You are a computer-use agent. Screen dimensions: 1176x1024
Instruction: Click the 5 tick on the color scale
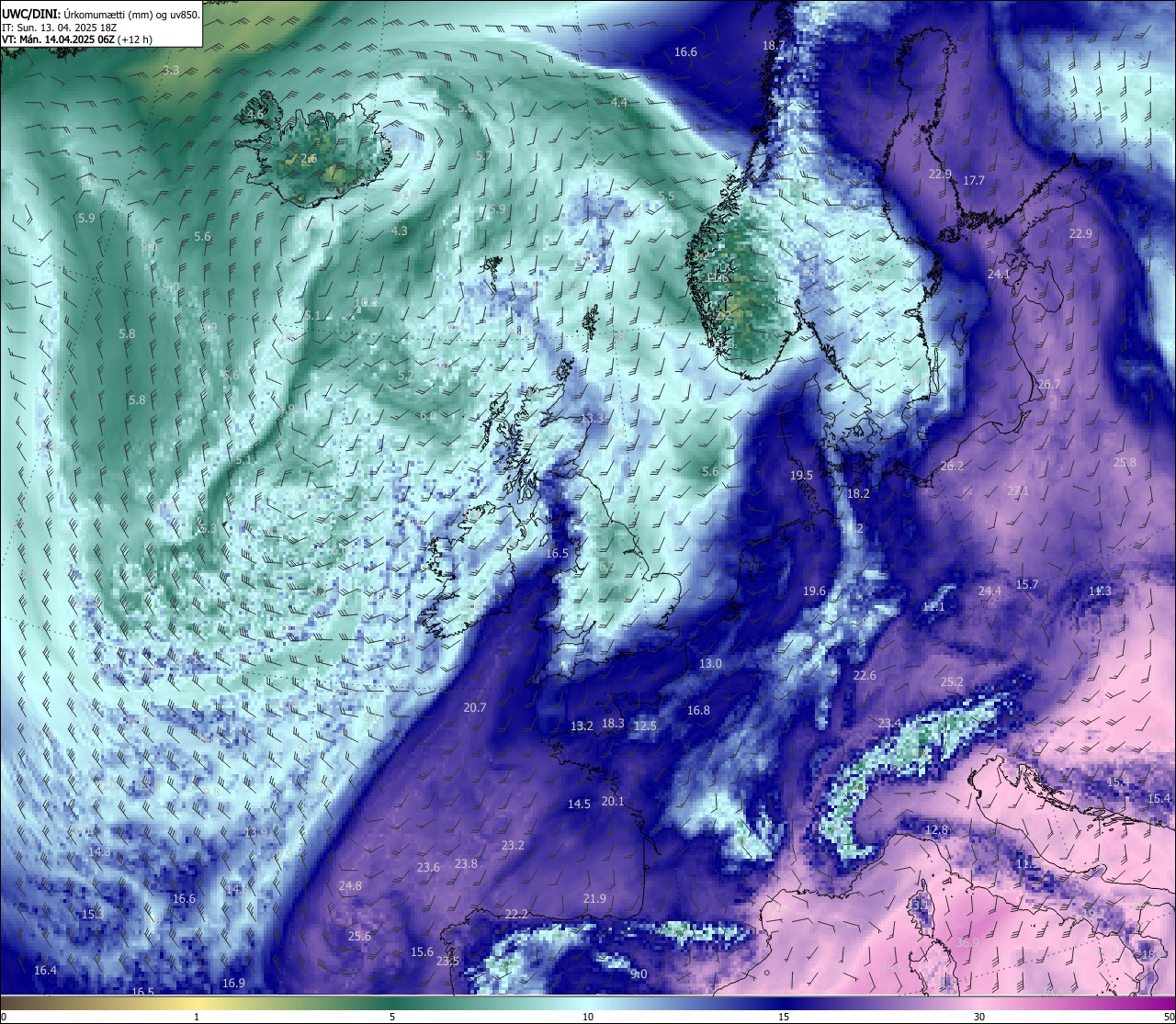click(392, 1017)
